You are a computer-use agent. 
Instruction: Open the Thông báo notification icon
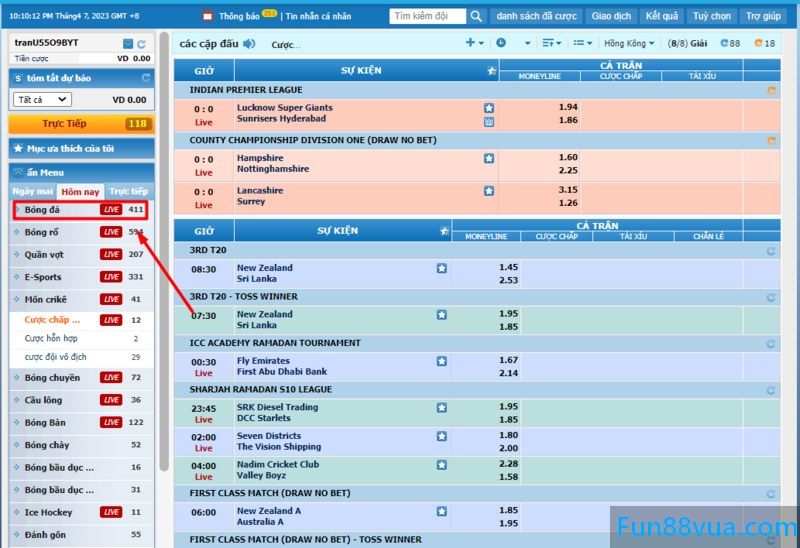(x=208, y=16)
